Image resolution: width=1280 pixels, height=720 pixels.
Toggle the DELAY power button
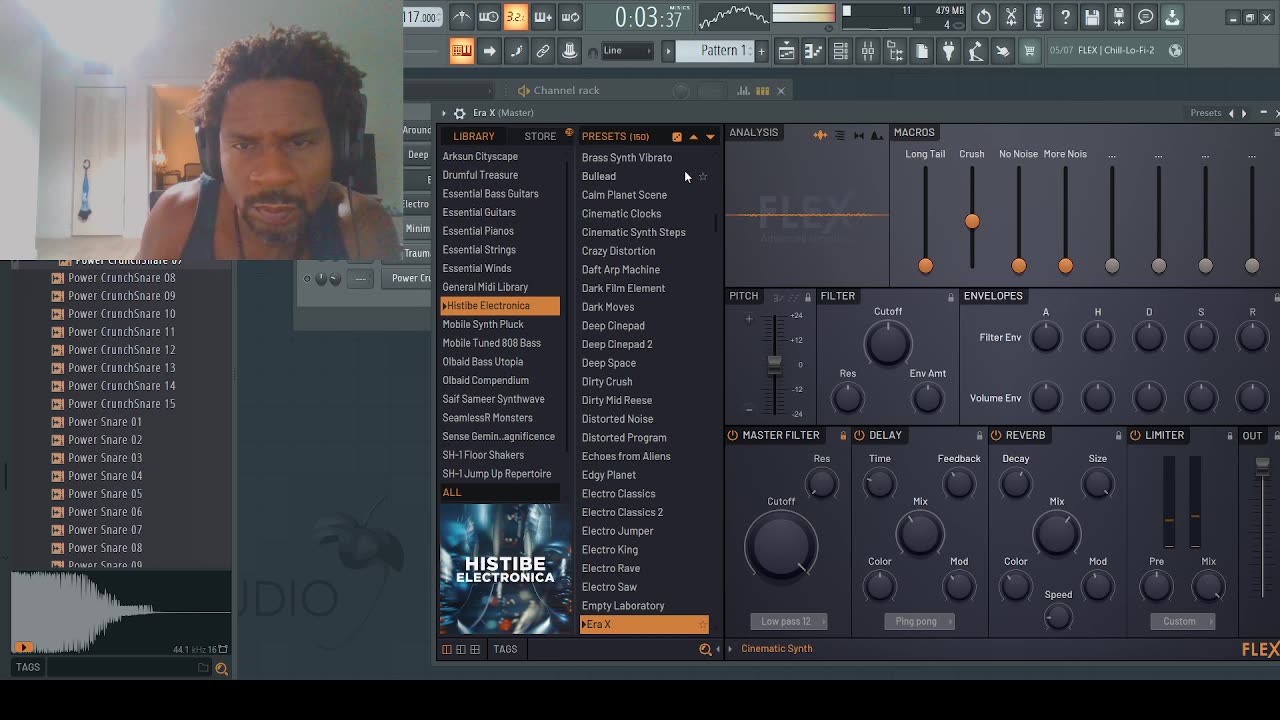pos(859,436)
